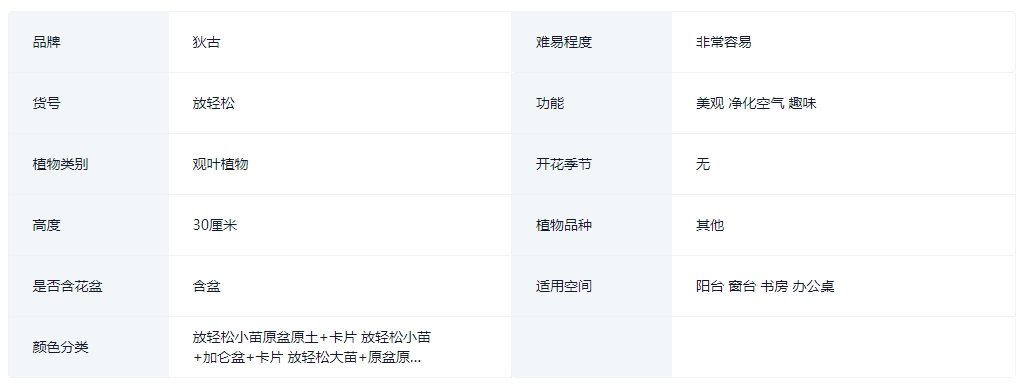Click the 功能 label

[x=550, y=103]
